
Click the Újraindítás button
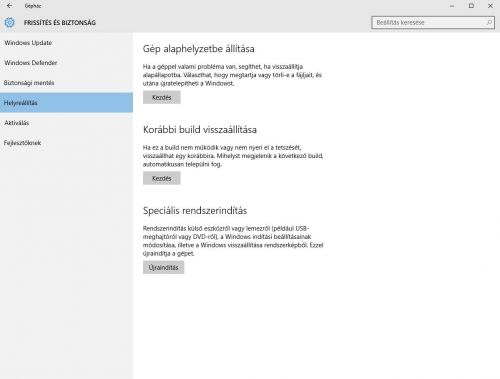[163, 267]
